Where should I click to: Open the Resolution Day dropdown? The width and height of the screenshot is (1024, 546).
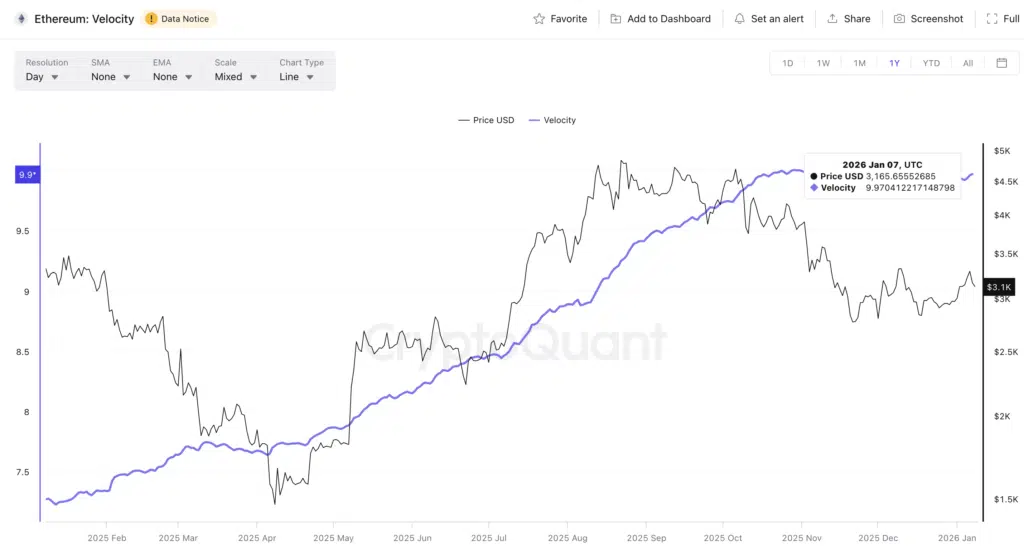point(42,77)
